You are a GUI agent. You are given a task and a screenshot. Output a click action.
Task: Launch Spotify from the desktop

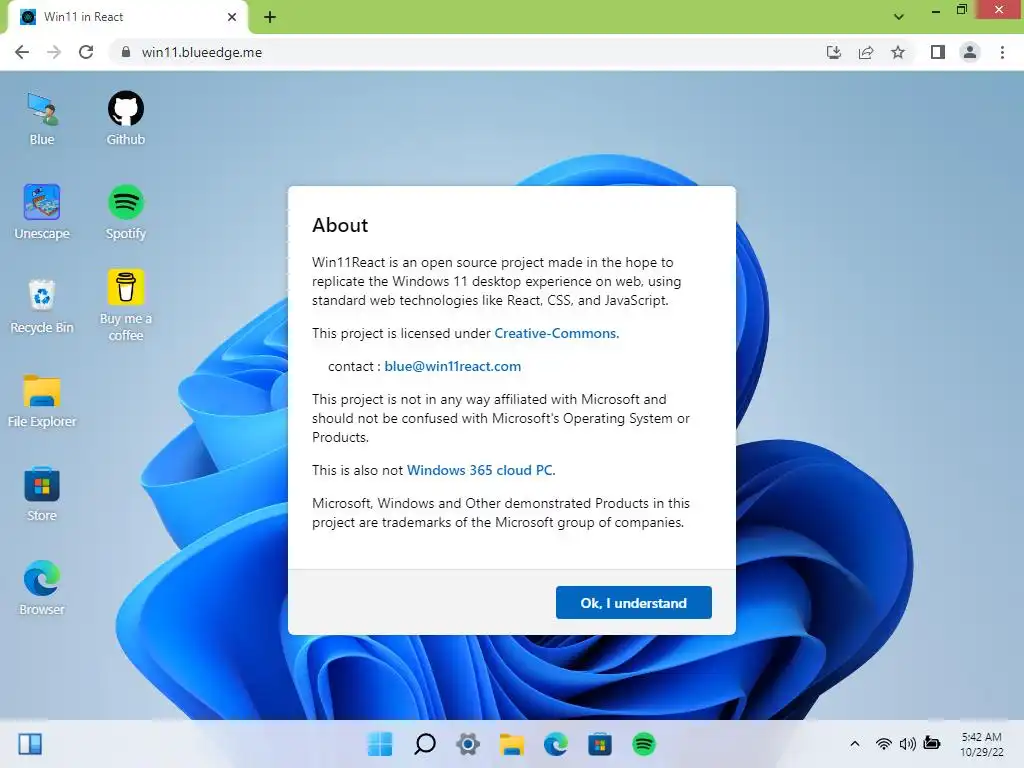(x=125, y=212)
